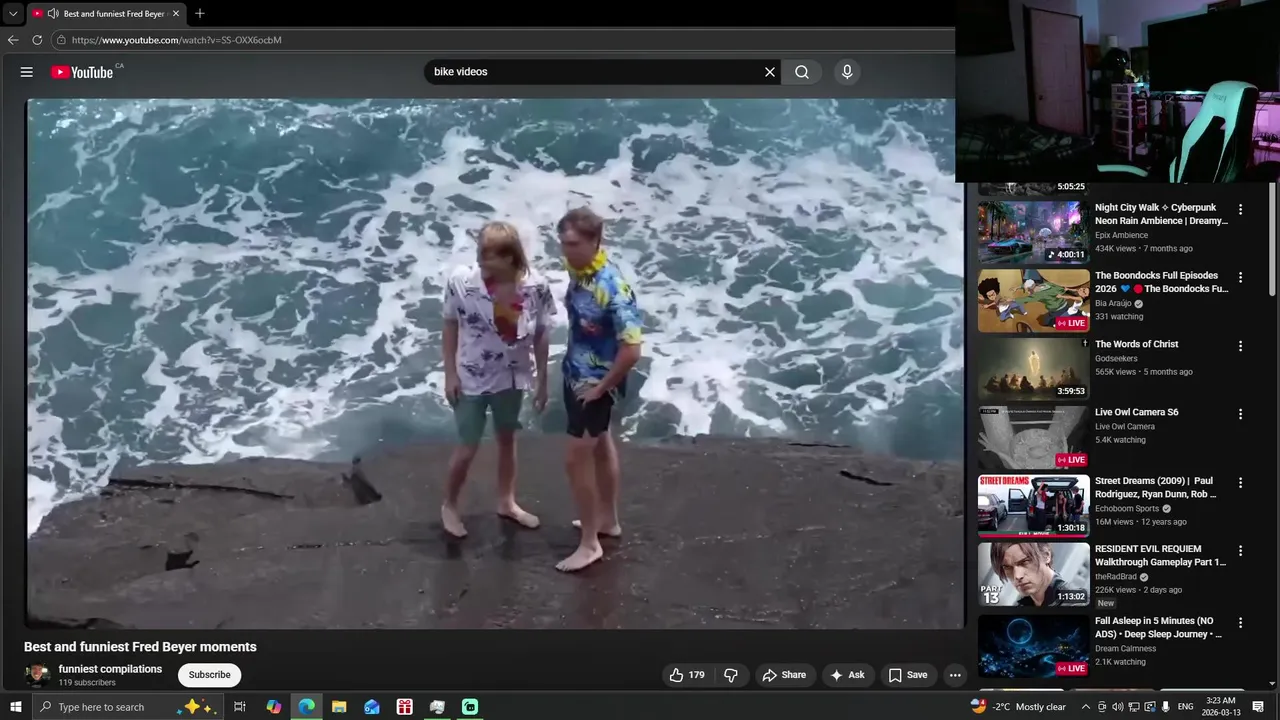This screenshot has height=720, width=1280.
Task: Click Dream Calmness channel name
Action: [1125, 648]
